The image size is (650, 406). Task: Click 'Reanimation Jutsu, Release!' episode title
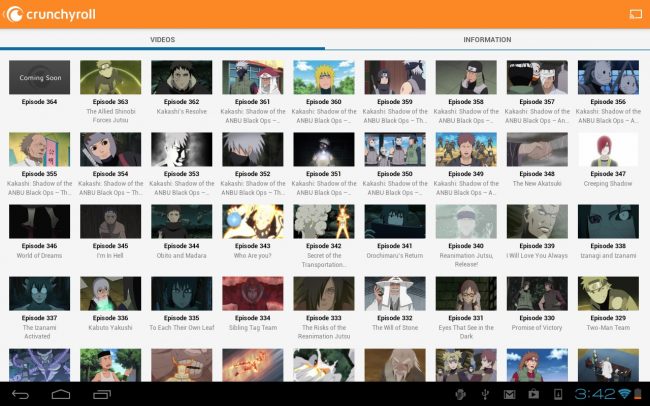[x=466, y=260]
